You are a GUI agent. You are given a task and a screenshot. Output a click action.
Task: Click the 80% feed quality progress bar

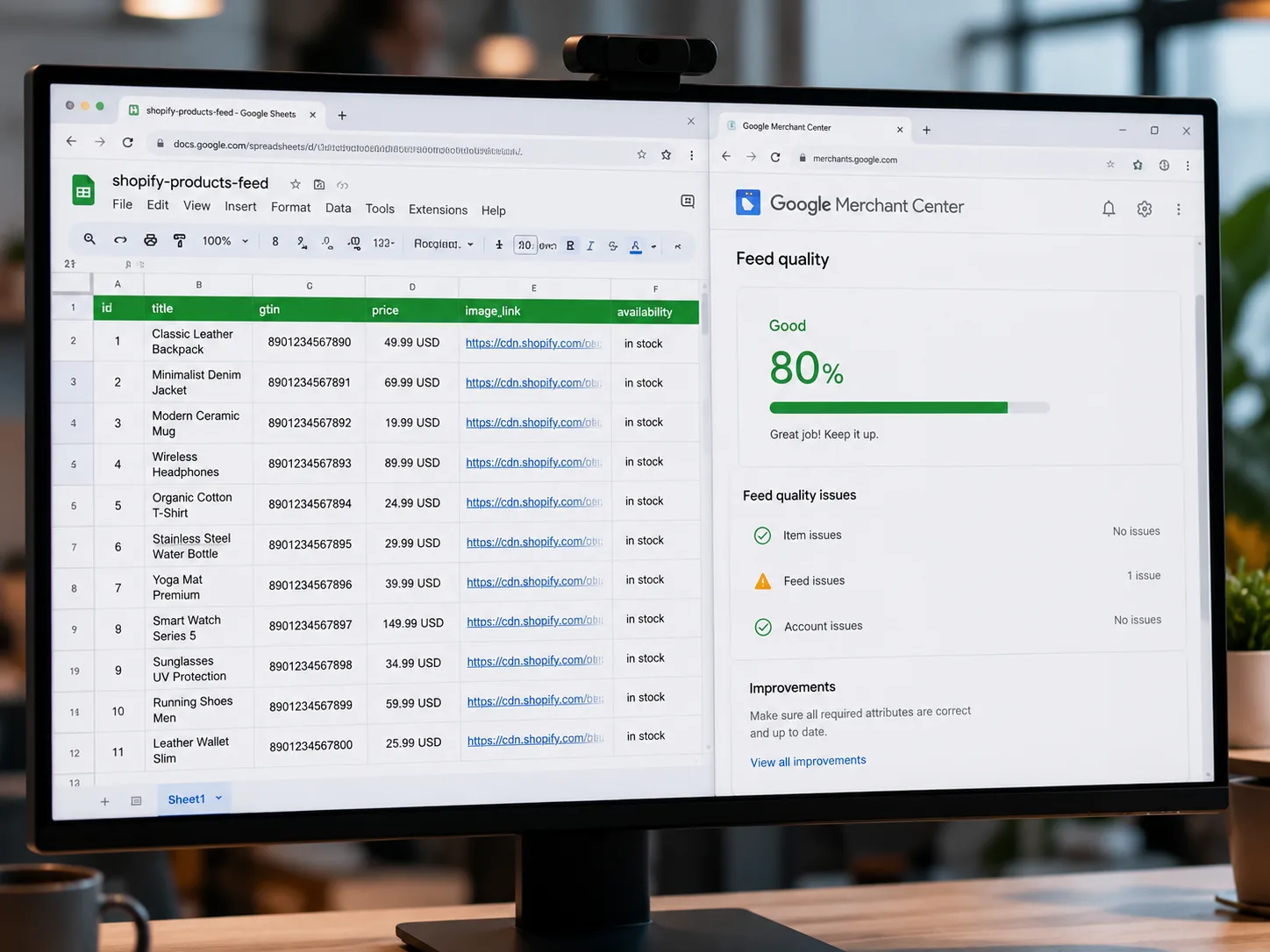coord(910,408)
